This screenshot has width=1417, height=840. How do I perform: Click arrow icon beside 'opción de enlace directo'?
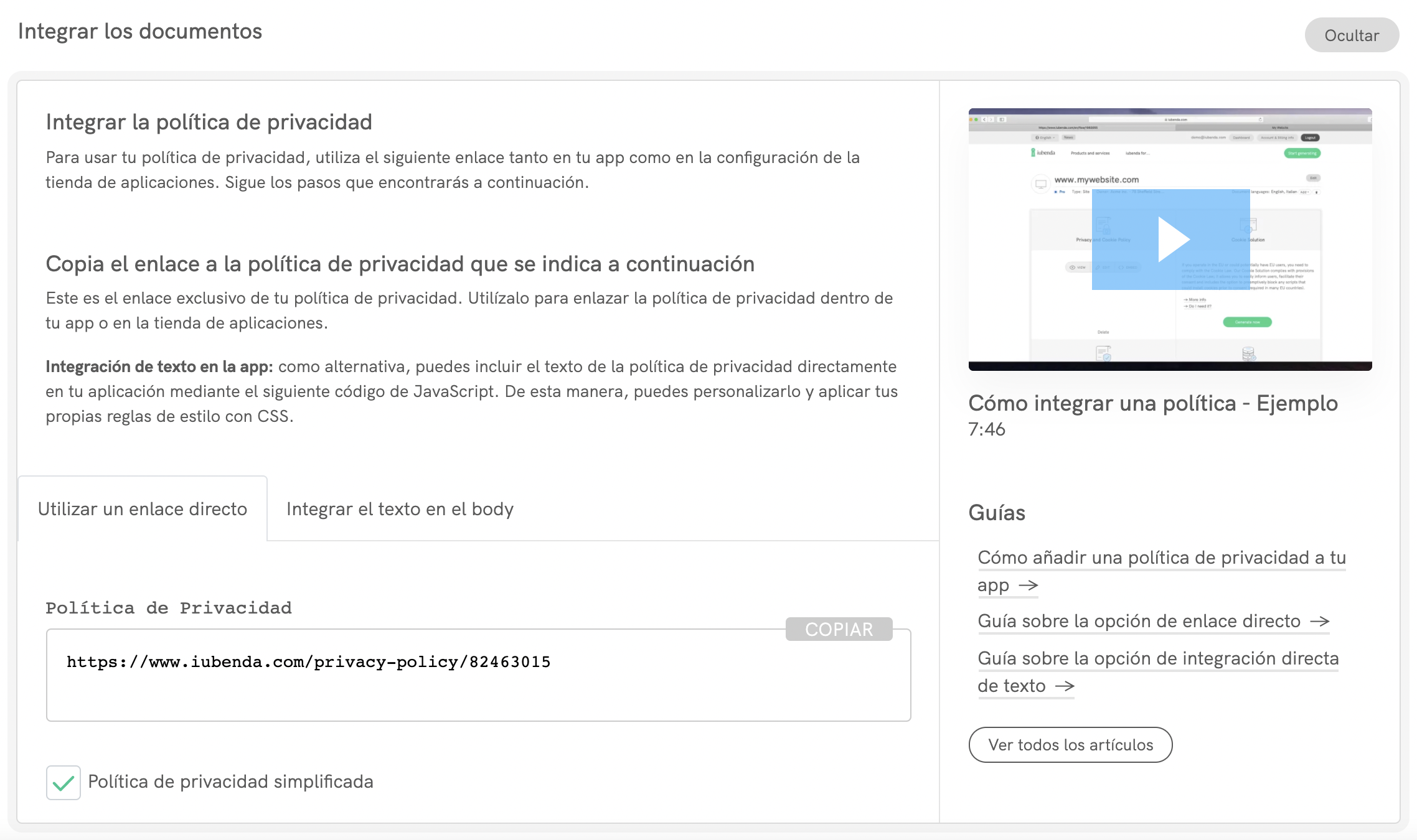click(x=1319, y=622)
